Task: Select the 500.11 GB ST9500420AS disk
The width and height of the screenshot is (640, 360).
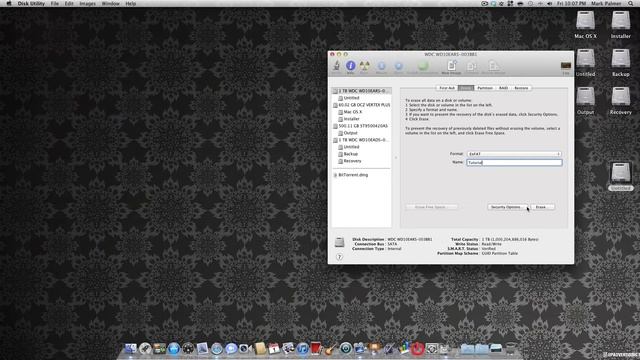Action: 361,126
